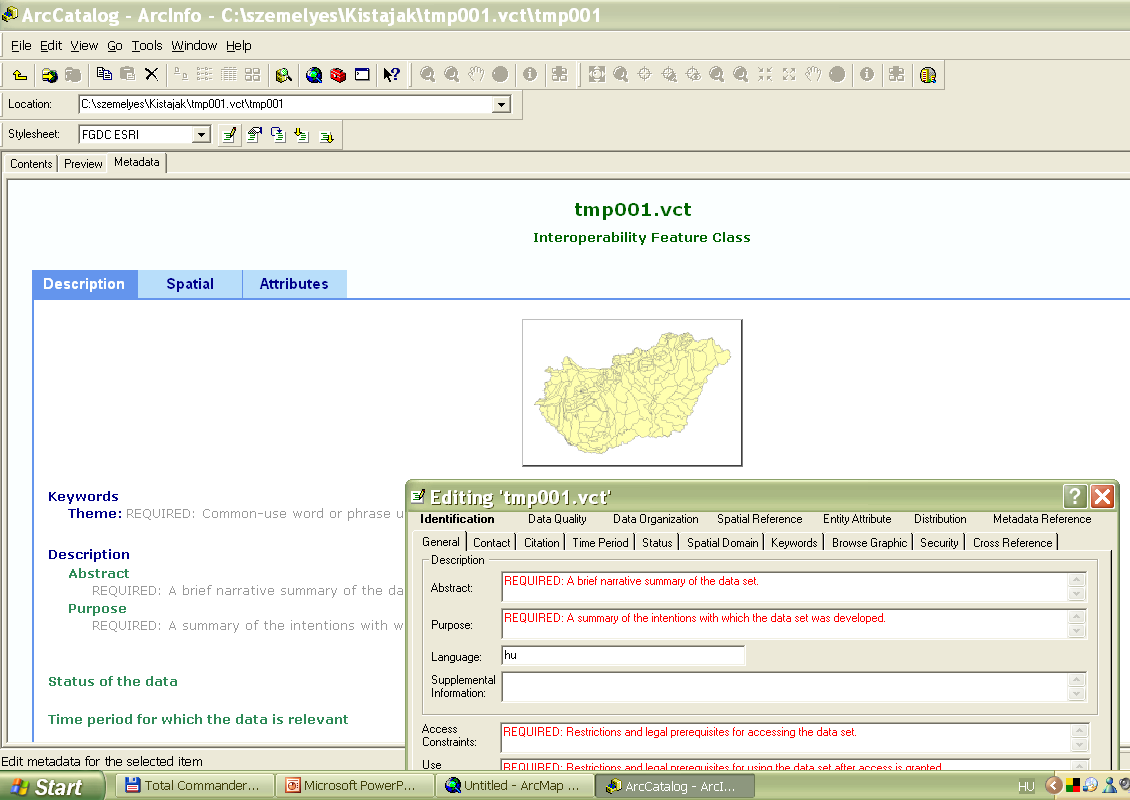Click the Hungary map thumbnail
The width and height of the screenshot is (1130, 800).
coord(632,393)
